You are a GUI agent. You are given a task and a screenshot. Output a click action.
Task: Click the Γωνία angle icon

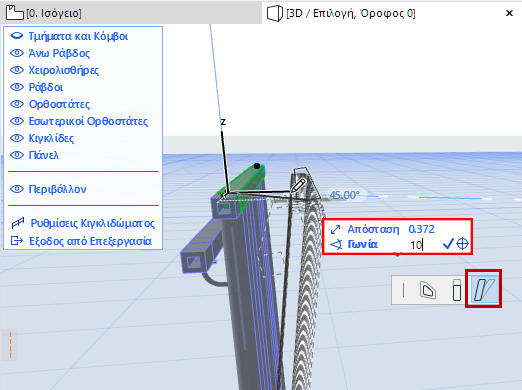(x=336, y=245)
